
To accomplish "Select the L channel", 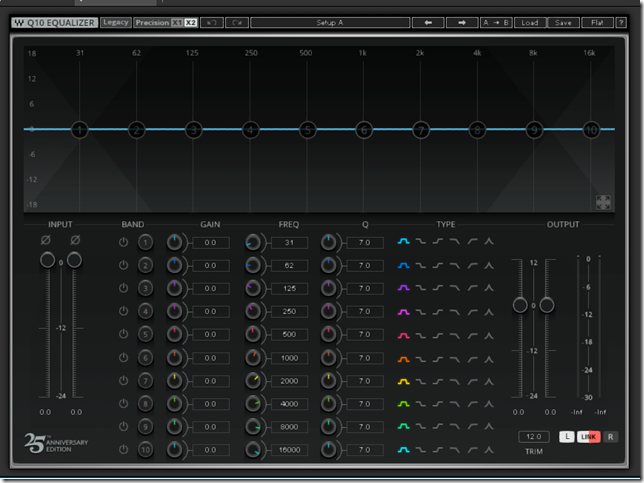I will pyautogui.click(x=567, y=437).
